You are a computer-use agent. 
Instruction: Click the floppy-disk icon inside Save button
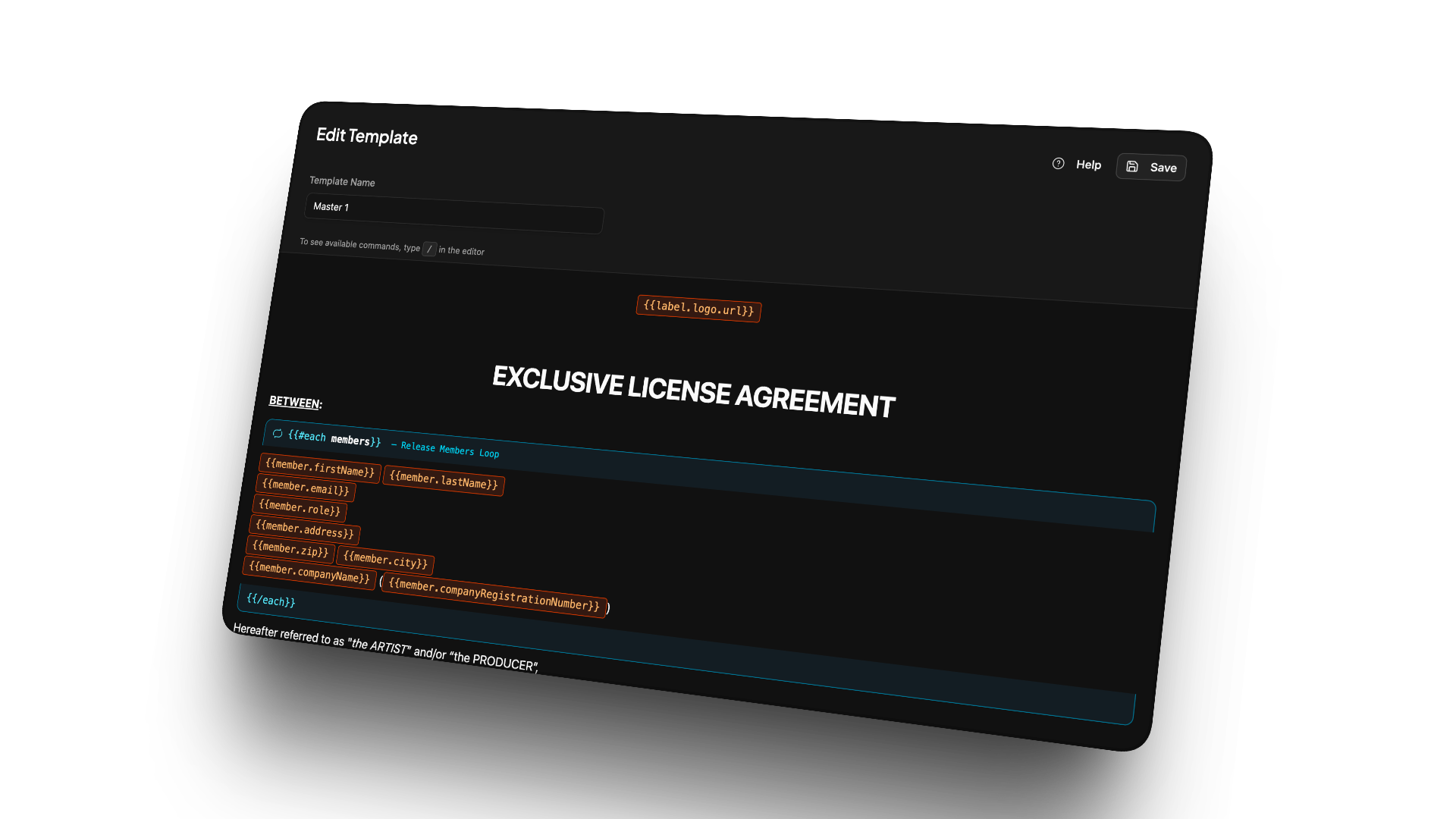coord(1132,167)
